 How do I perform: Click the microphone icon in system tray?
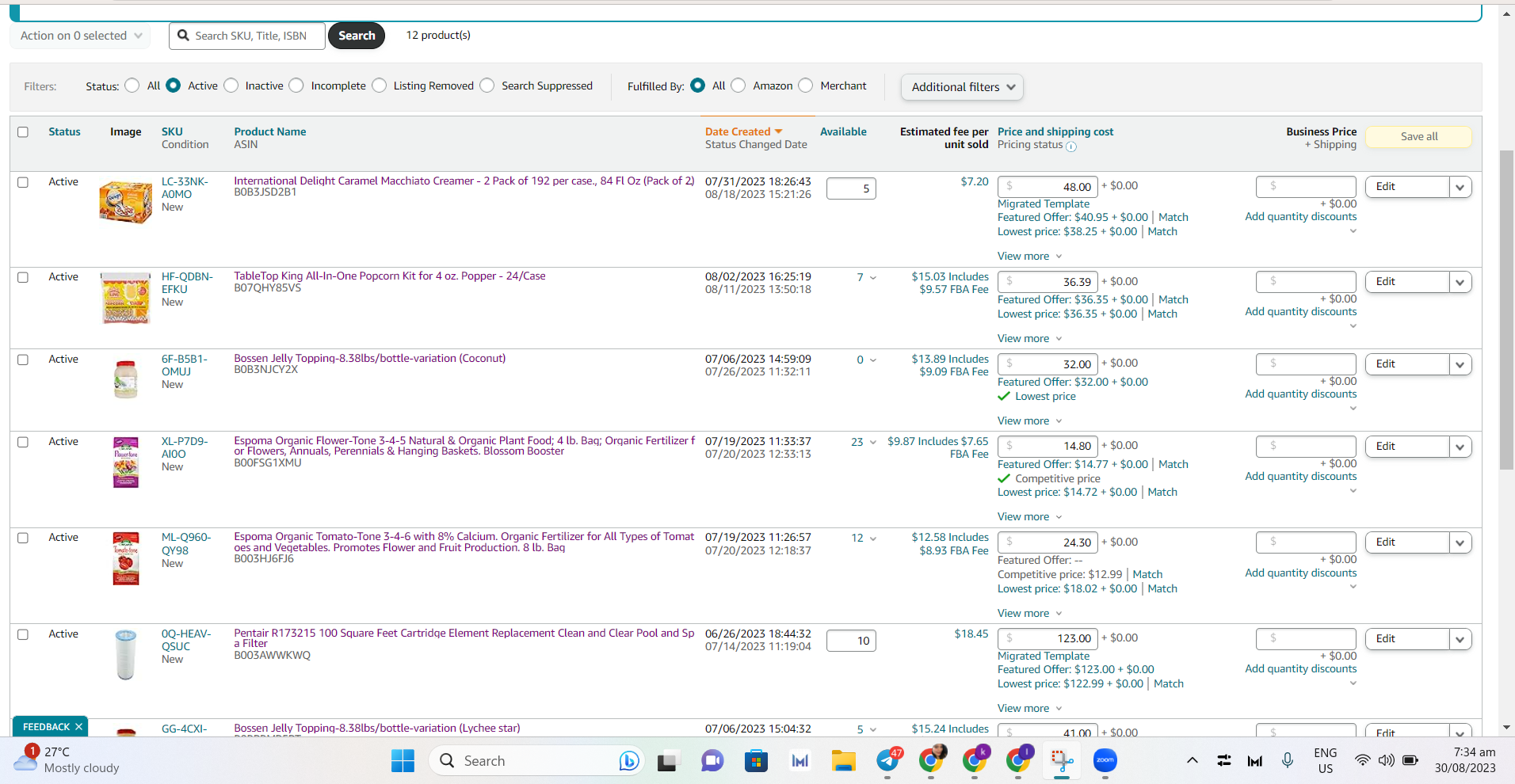pyautogui.click(x=1288, y=761)
